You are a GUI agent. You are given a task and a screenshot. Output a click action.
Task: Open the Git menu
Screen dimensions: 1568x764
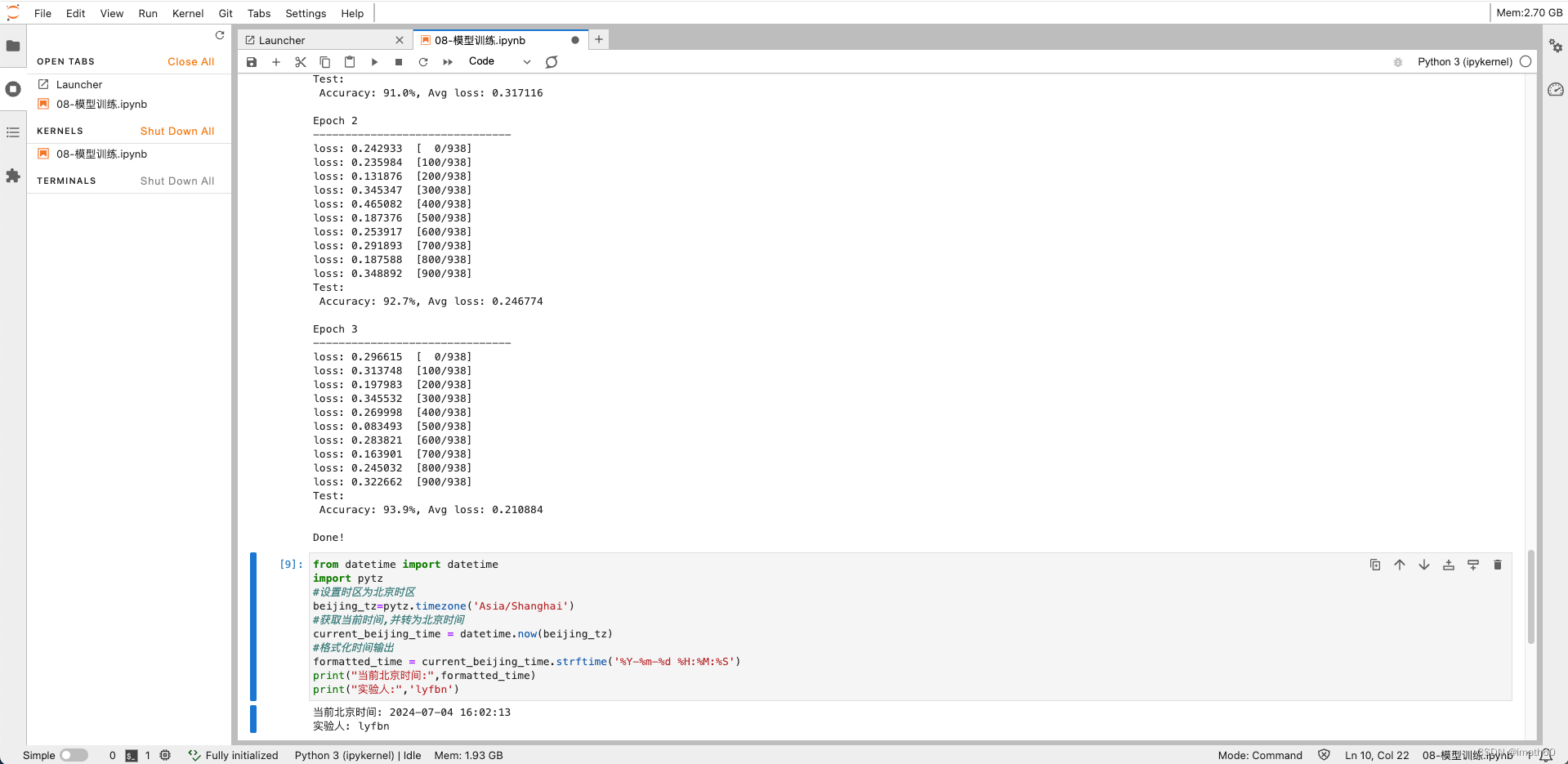(x=226, y=13)
